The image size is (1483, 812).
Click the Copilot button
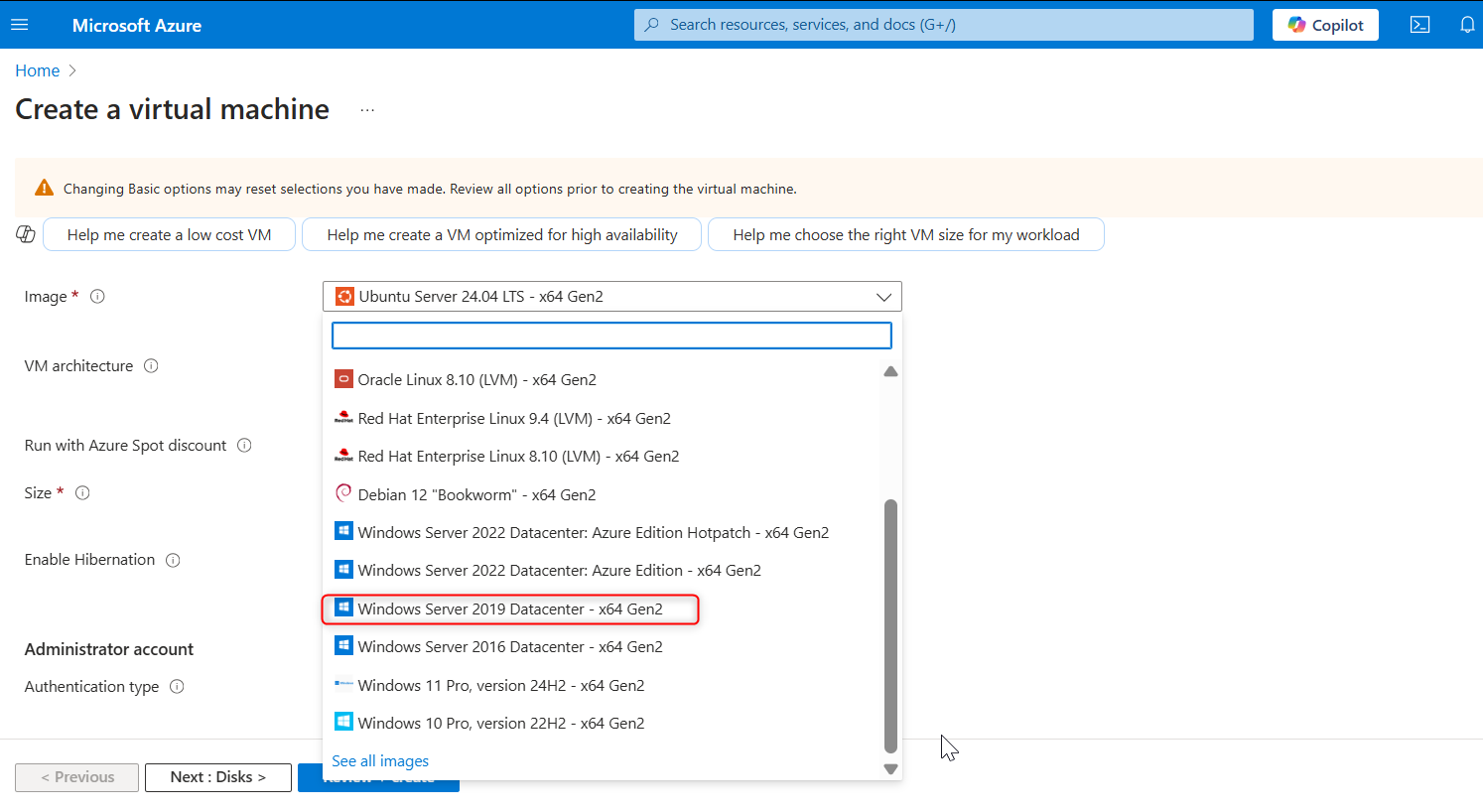click(x=1325, y=25)
